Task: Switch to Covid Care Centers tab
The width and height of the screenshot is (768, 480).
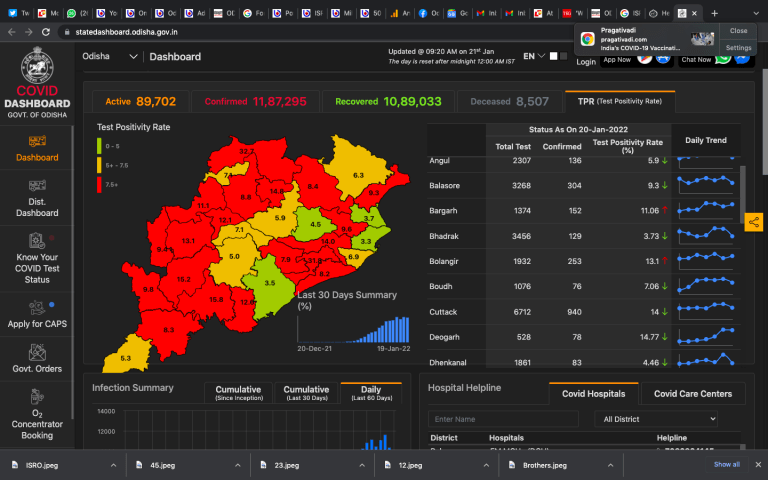Action: click(x=692, y=394)
